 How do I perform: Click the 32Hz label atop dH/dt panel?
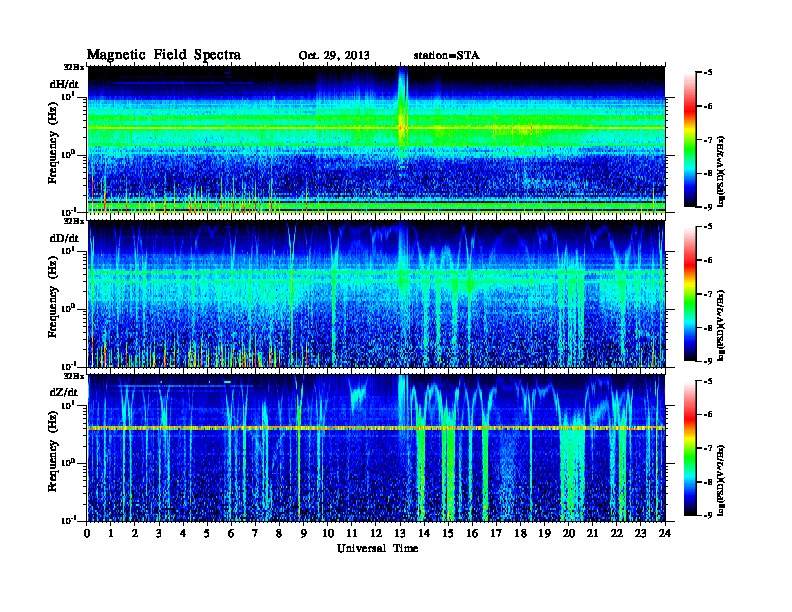click(x=74, y=67)
